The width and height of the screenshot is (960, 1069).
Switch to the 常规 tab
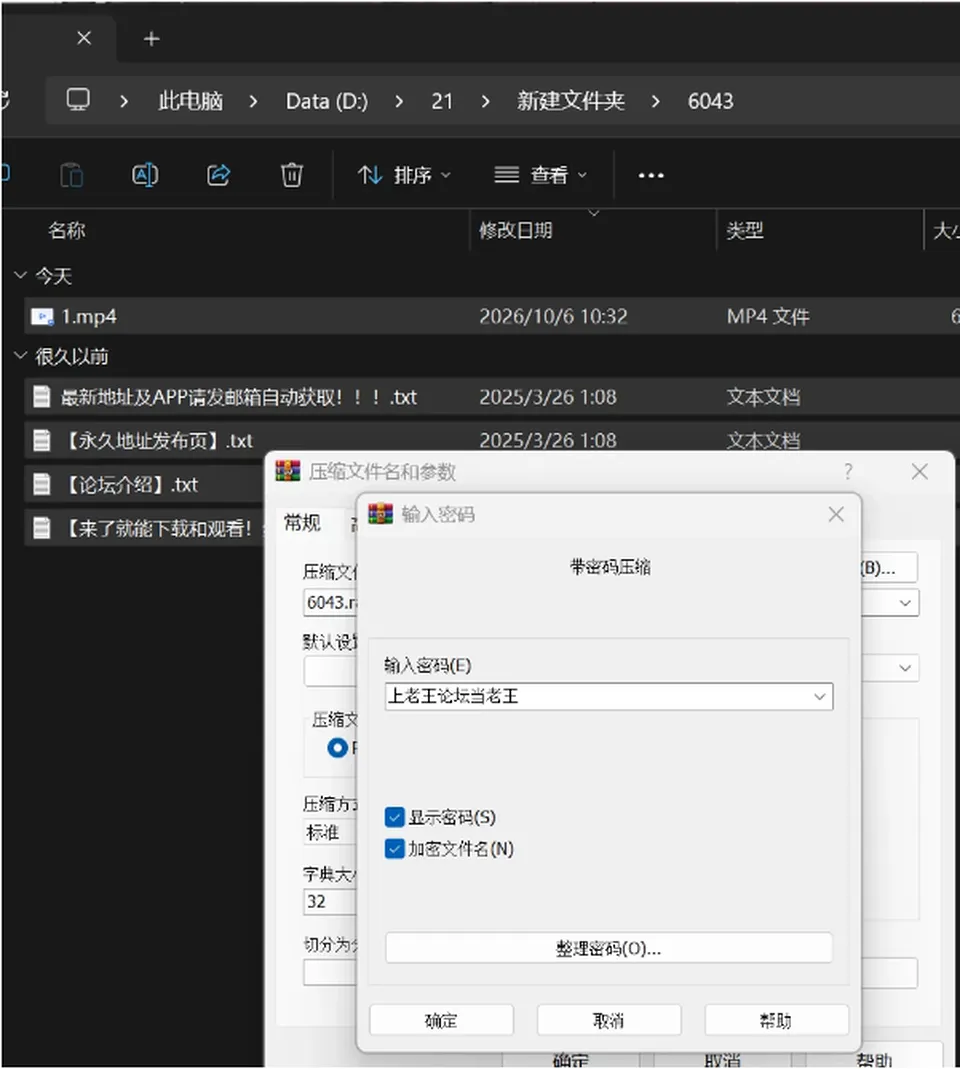pos(302,523)
